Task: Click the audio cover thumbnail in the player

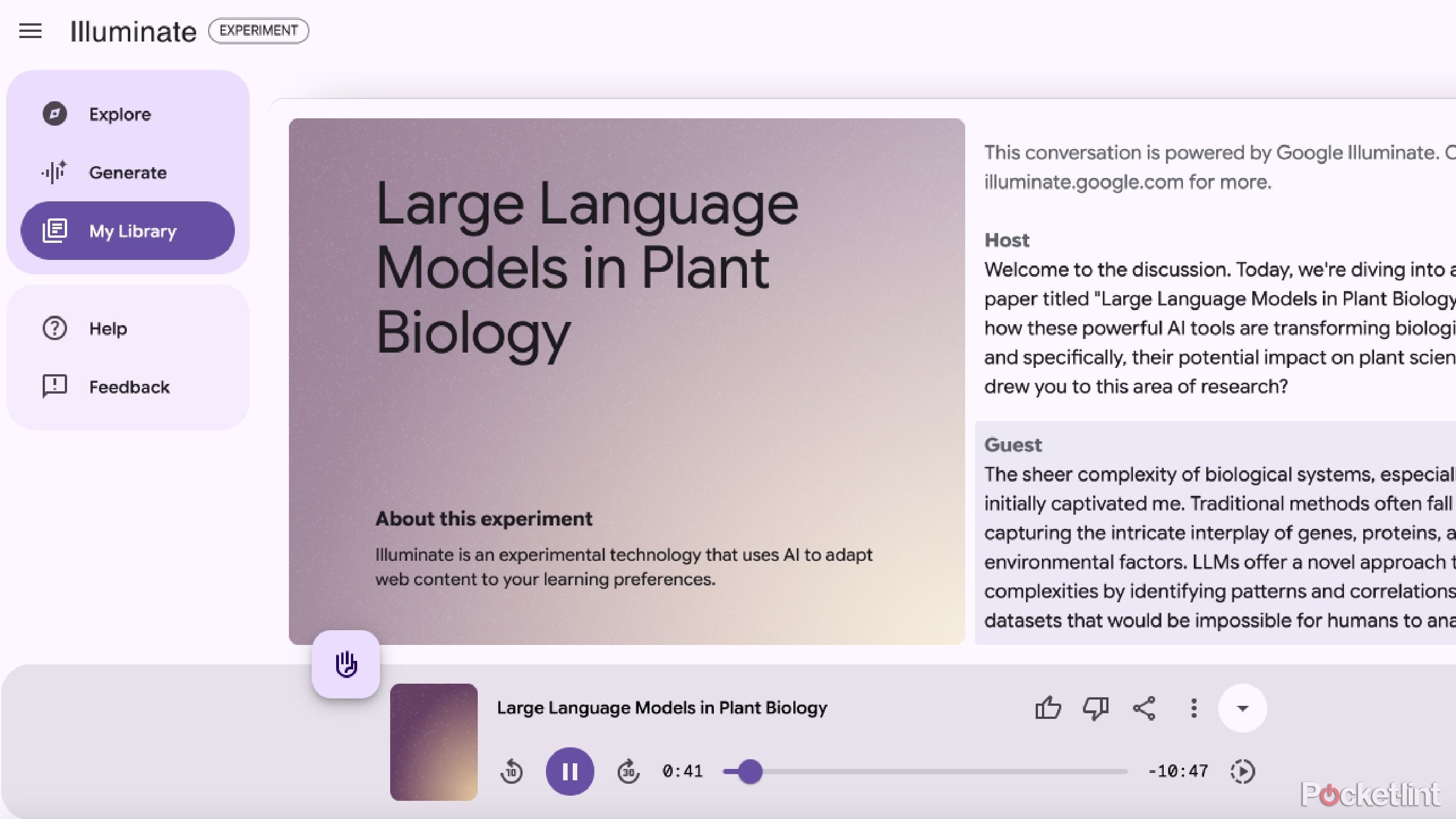Action: click(x=434, y=742)
